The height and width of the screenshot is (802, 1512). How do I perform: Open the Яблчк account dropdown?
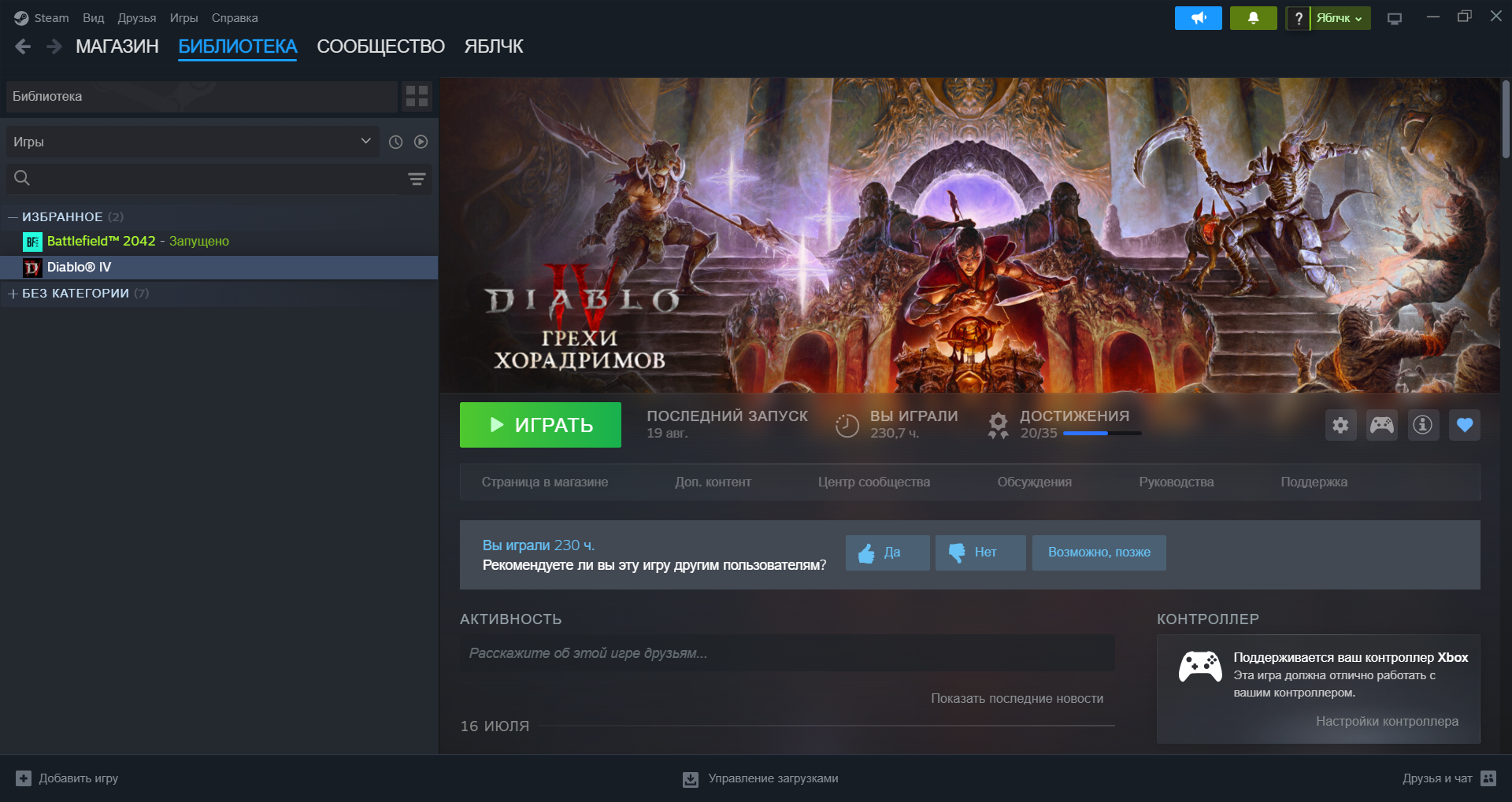click(1340, 18)
